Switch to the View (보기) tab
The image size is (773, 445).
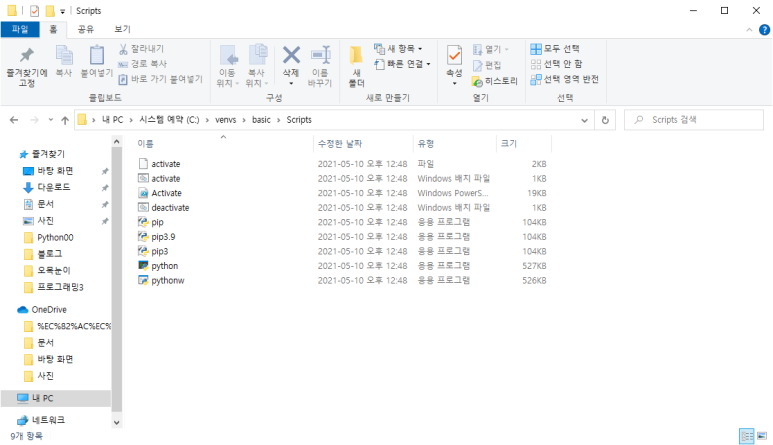(122, 29)
